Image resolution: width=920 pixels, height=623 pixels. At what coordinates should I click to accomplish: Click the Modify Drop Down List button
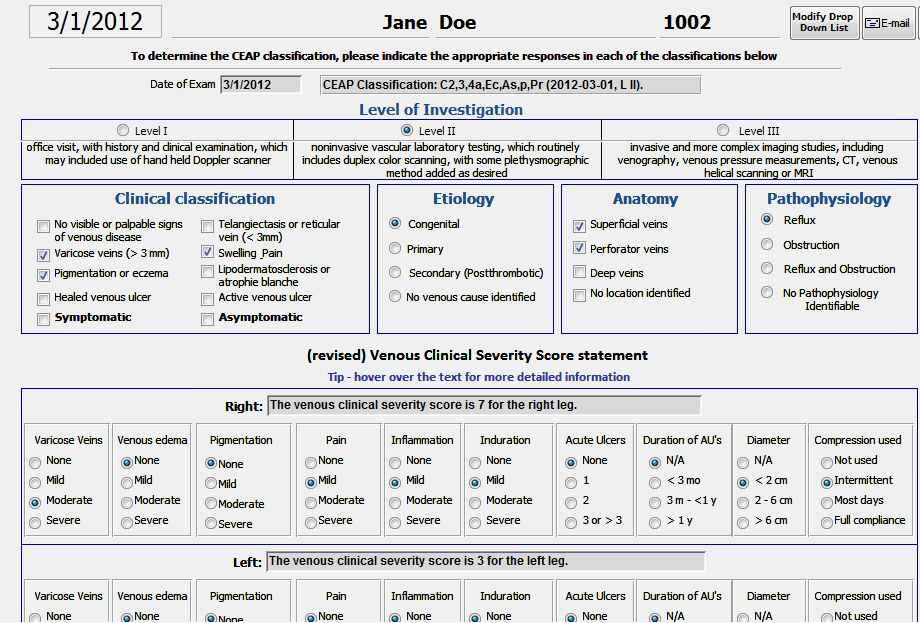pos(824,23)
